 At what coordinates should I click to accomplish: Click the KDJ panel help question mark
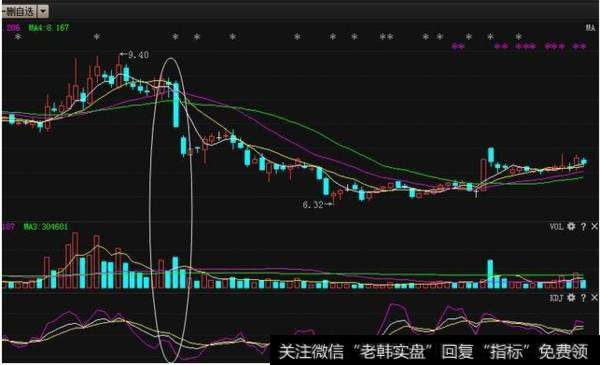(583, 297)
